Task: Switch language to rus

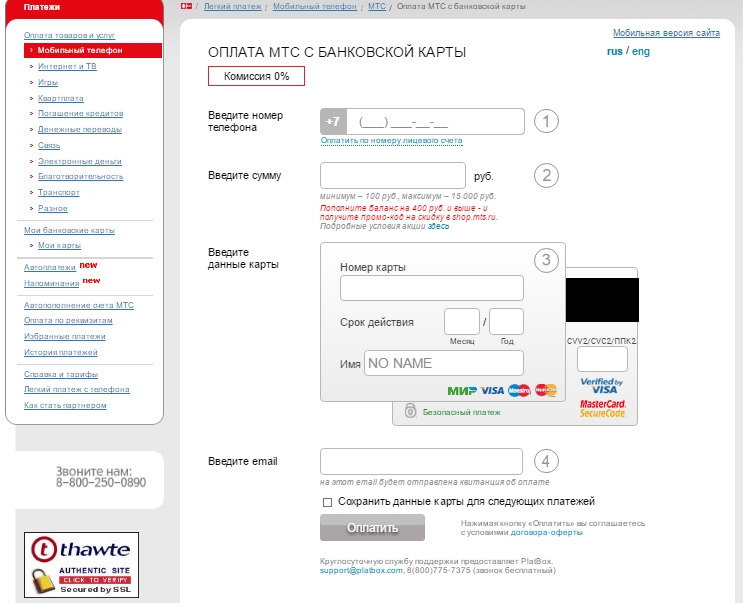Action: pyautogui.click(x=615, y=51)
